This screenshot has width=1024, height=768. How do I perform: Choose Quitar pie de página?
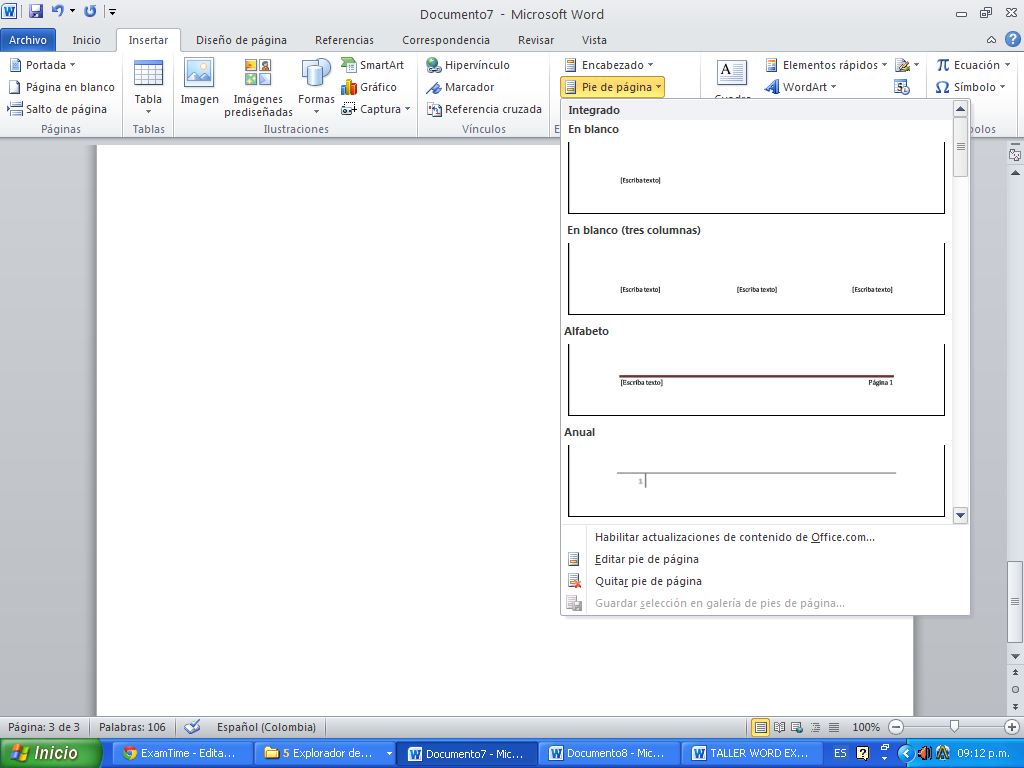648,581
